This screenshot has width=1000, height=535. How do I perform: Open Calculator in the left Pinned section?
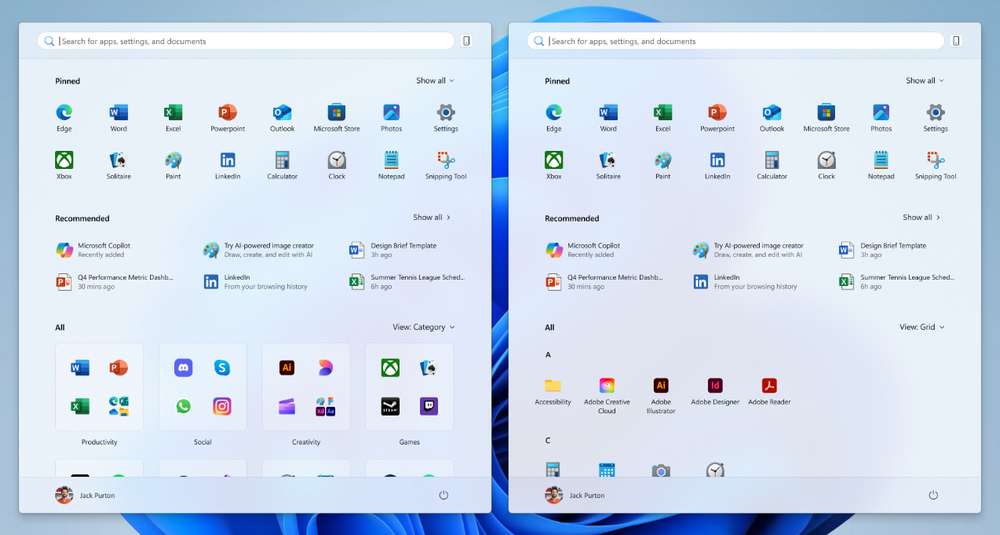282,165
